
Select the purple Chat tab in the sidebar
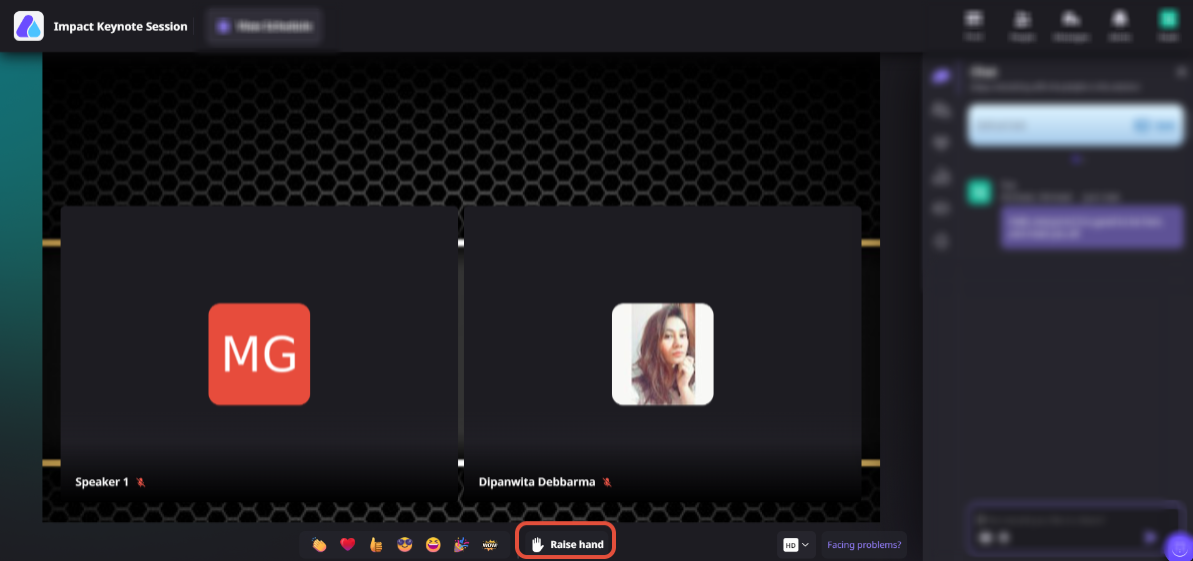[942, 76]
